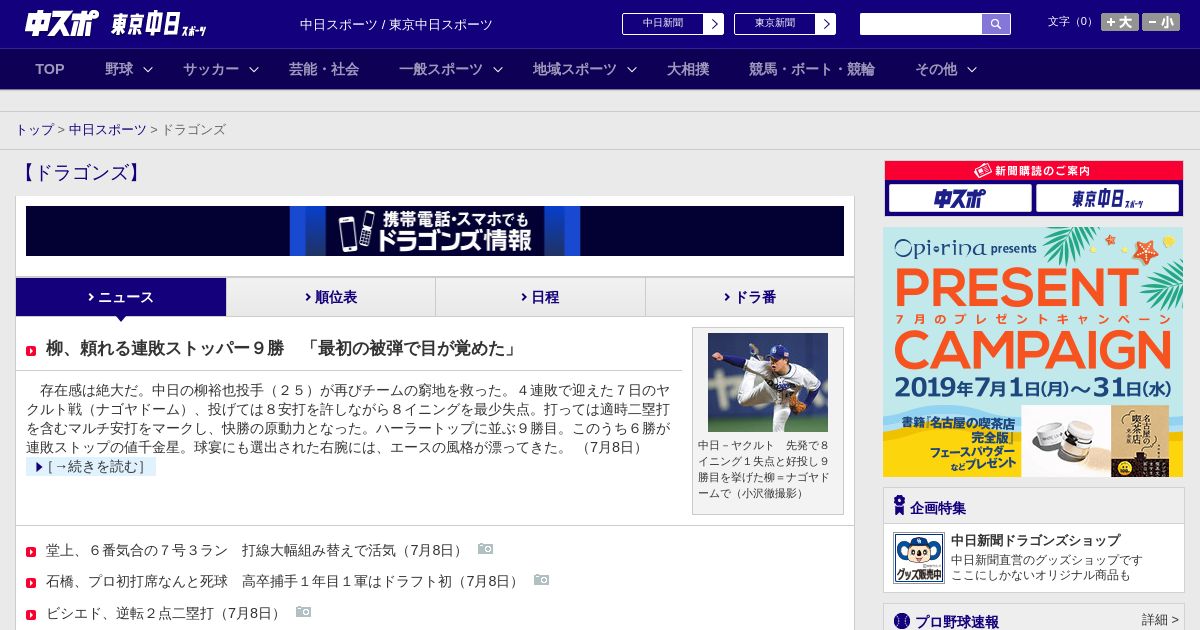Screen dimensions: 1200x630
Task: Click the 東京中日スポーツ logo in header
Action: (159, 24)
